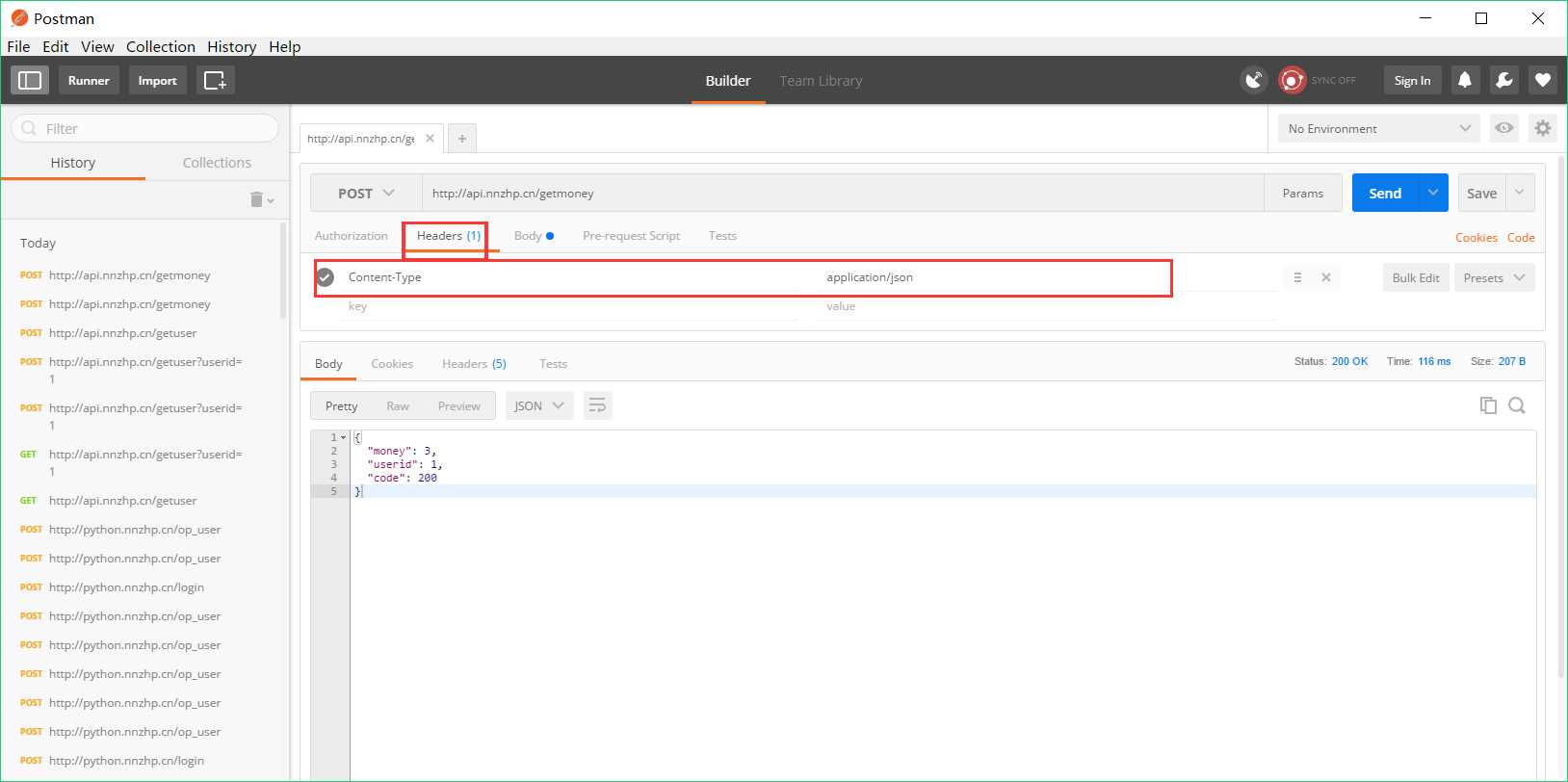
Task: Click the Content-Type row menu icon
Action: 1297,277
